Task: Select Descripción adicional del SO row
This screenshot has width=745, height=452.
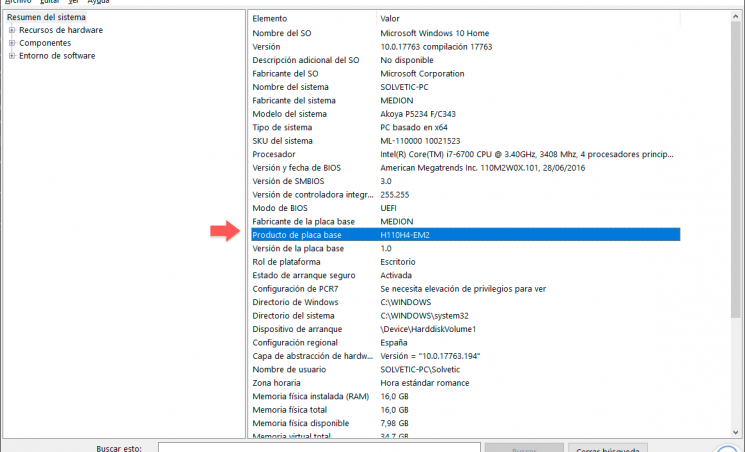Action: 466,60
